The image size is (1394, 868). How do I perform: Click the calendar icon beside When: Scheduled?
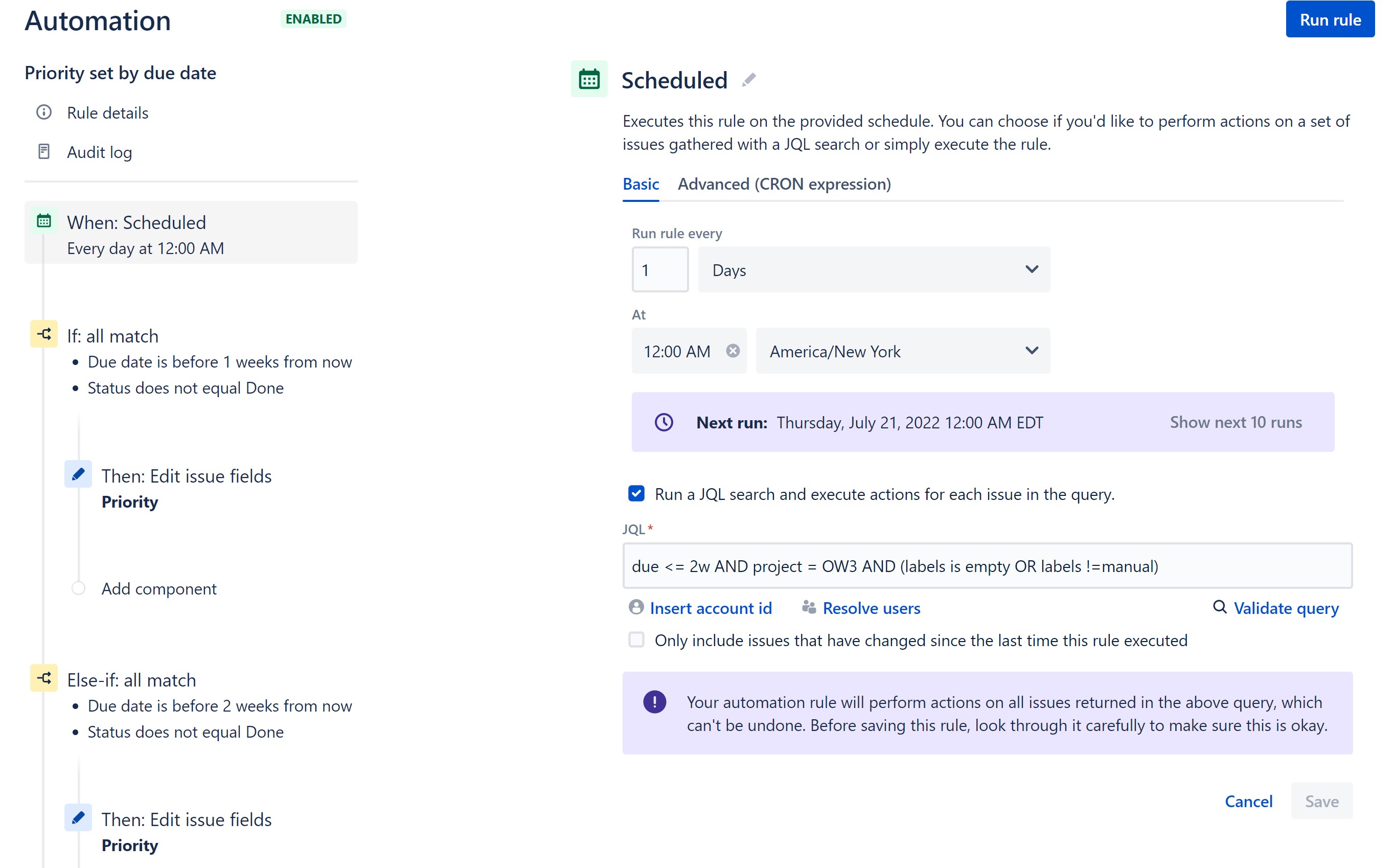tap(43, 221)
